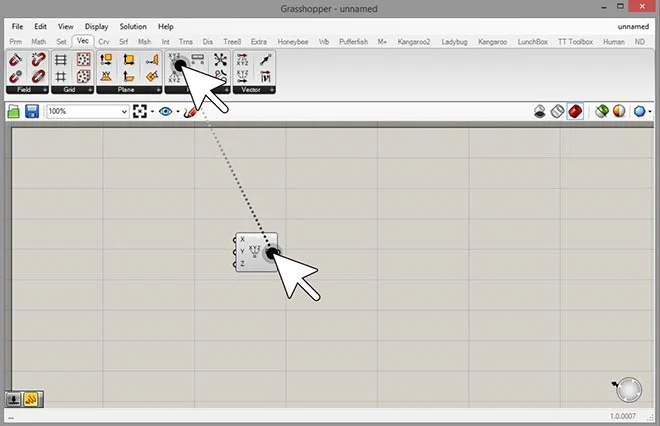Viewport: 660px width, 426px height.
Task: Select top-right plane icon in Plane panel
Action: point(152,60)
